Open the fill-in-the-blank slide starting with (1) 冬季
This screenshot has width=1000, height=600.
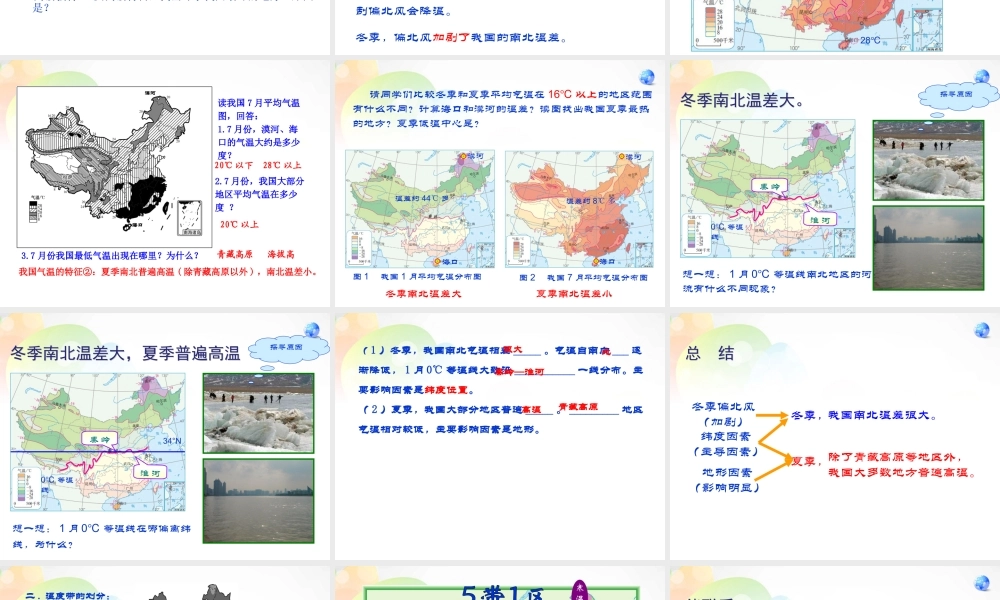(499, 436)
